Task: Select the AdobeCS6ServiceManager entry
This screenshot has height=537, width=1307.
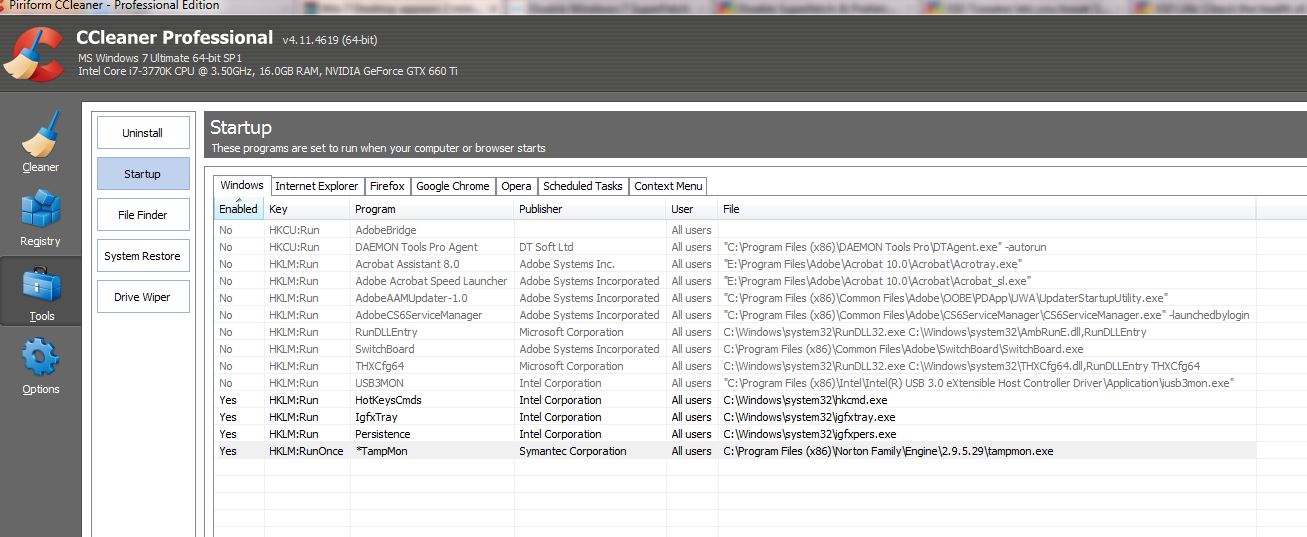Action: [735, 315]
